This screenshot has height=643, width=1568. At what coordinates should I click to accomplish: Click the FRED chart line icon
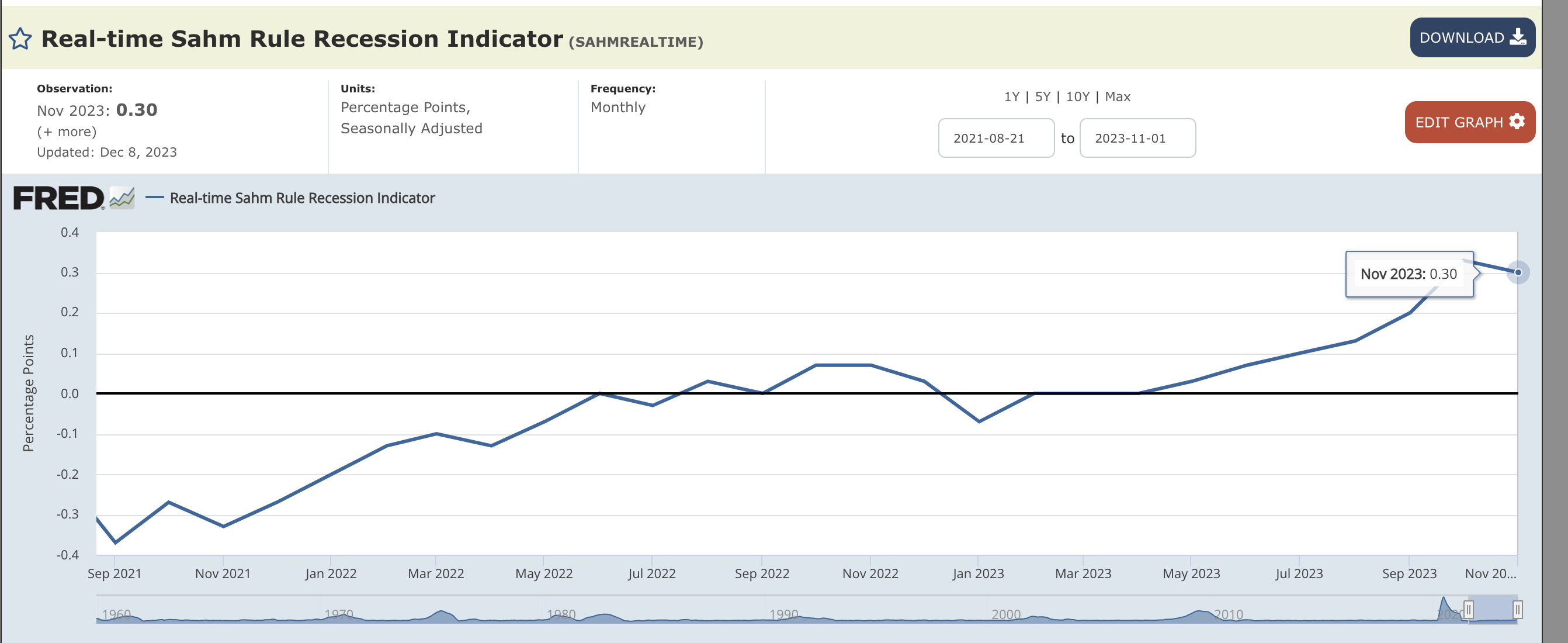[x=122, y=198]
